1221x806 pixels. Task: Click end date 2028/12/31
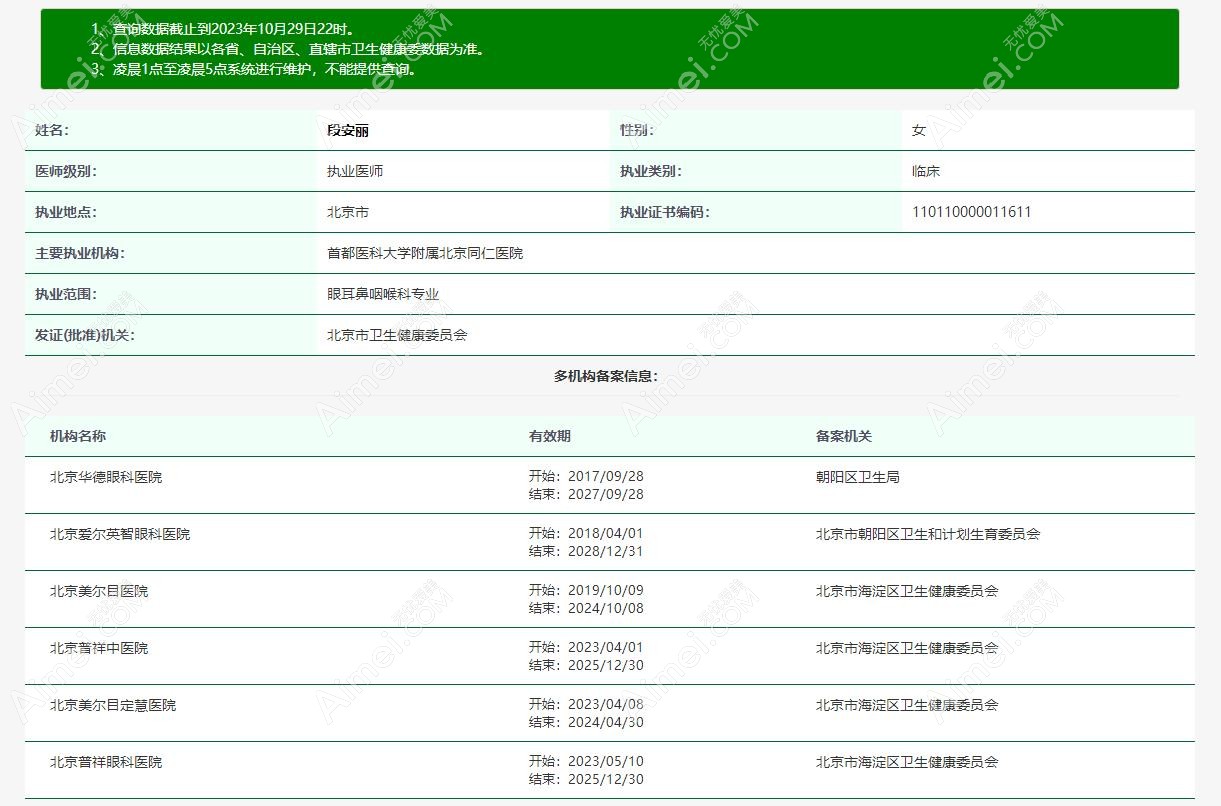click(606, 551)
